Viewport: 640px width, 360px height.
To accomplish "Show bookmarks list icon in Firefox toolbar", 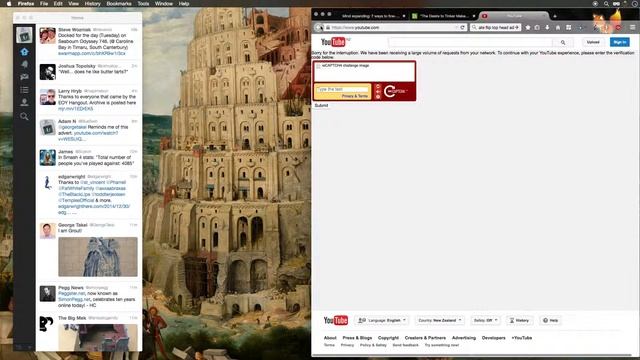I will point(537,27).
